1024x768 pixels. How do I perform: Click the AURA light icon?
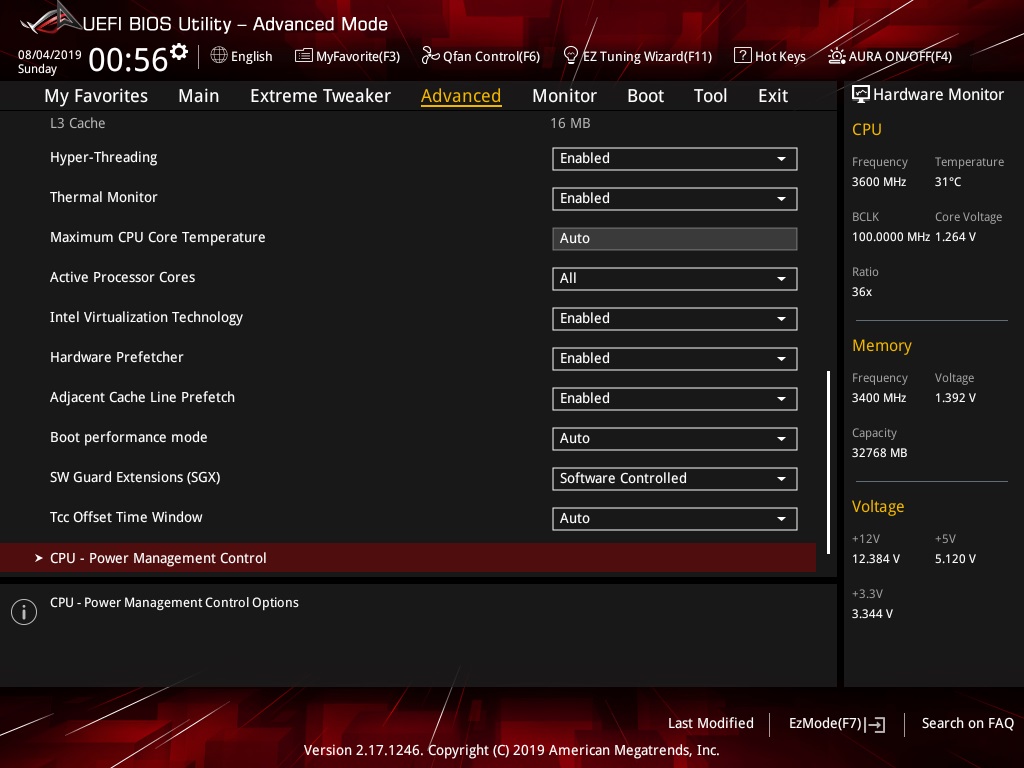point(837,56)
